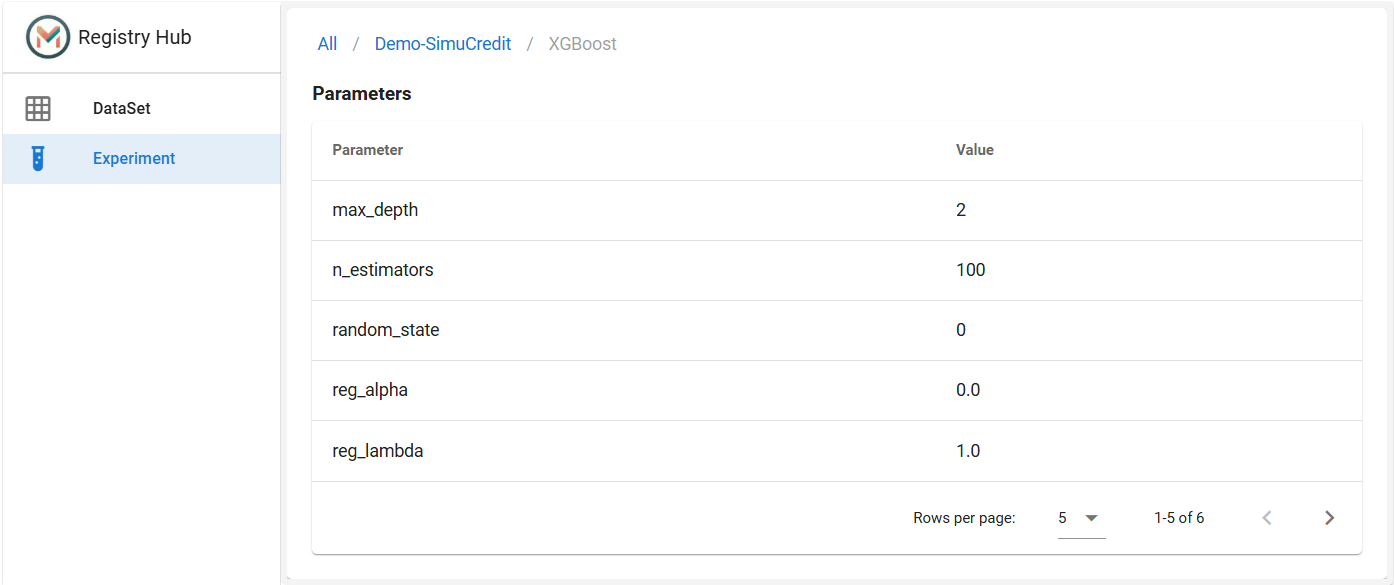Open the DataSet section in sidebar
Screen dimensions: 1394x585
point(141,108)
